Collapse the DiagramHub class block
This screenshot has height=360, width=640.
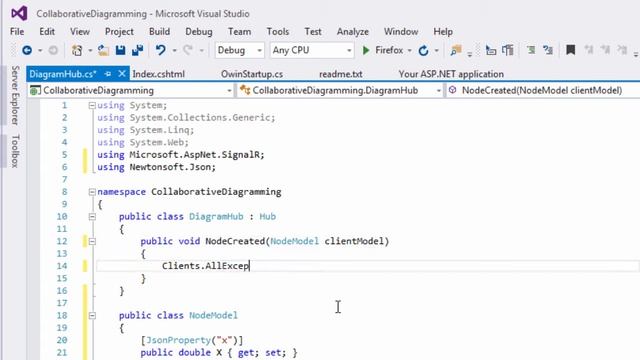click(92, 217)
